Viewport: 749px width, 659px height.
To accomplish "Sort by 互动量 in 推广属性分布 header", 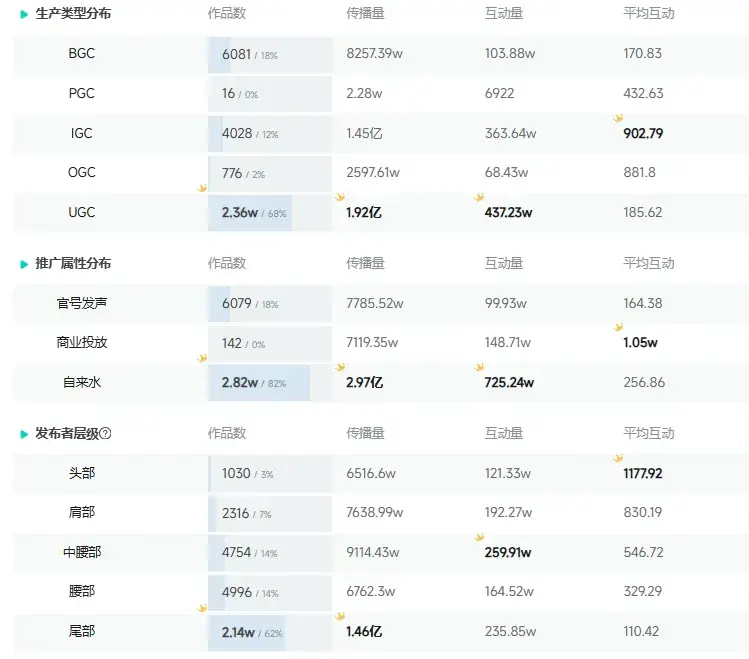I will [x=504, y=263].
